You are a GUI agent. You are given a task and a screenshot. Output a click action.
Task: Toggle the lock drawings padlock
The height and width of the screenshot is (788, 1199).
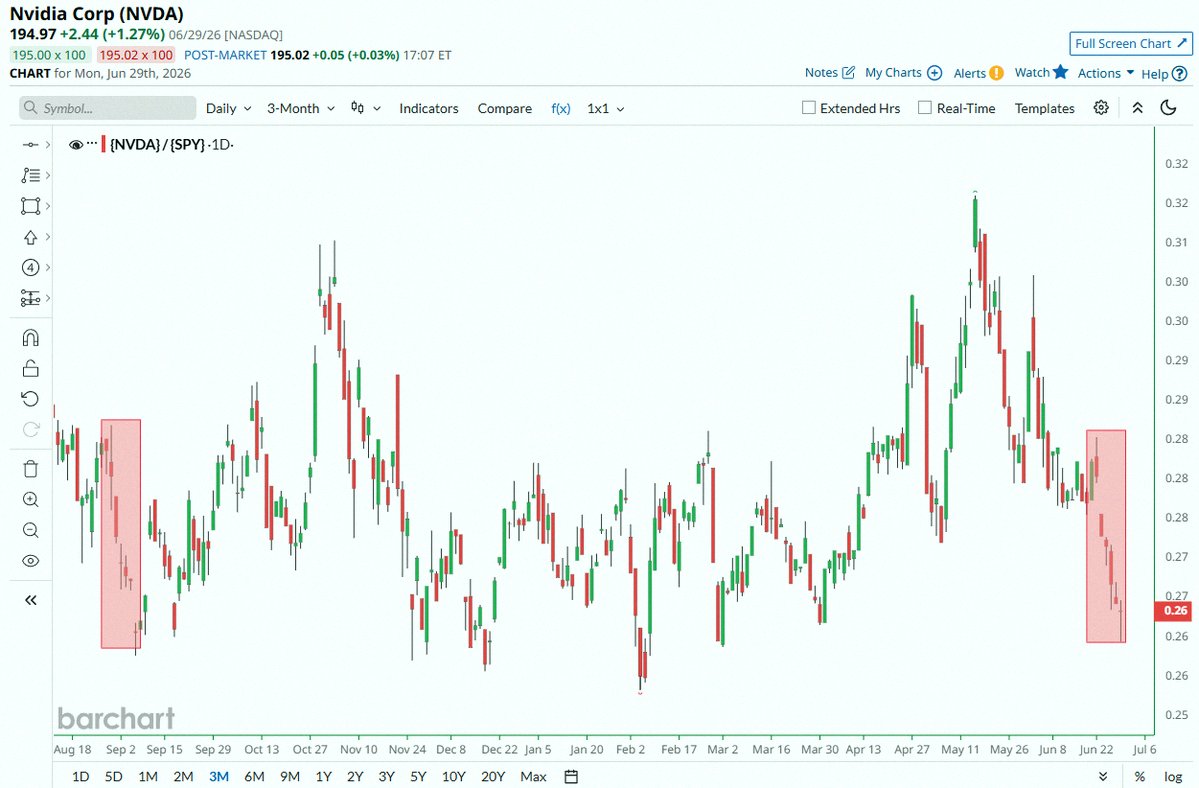click(31, 368)
